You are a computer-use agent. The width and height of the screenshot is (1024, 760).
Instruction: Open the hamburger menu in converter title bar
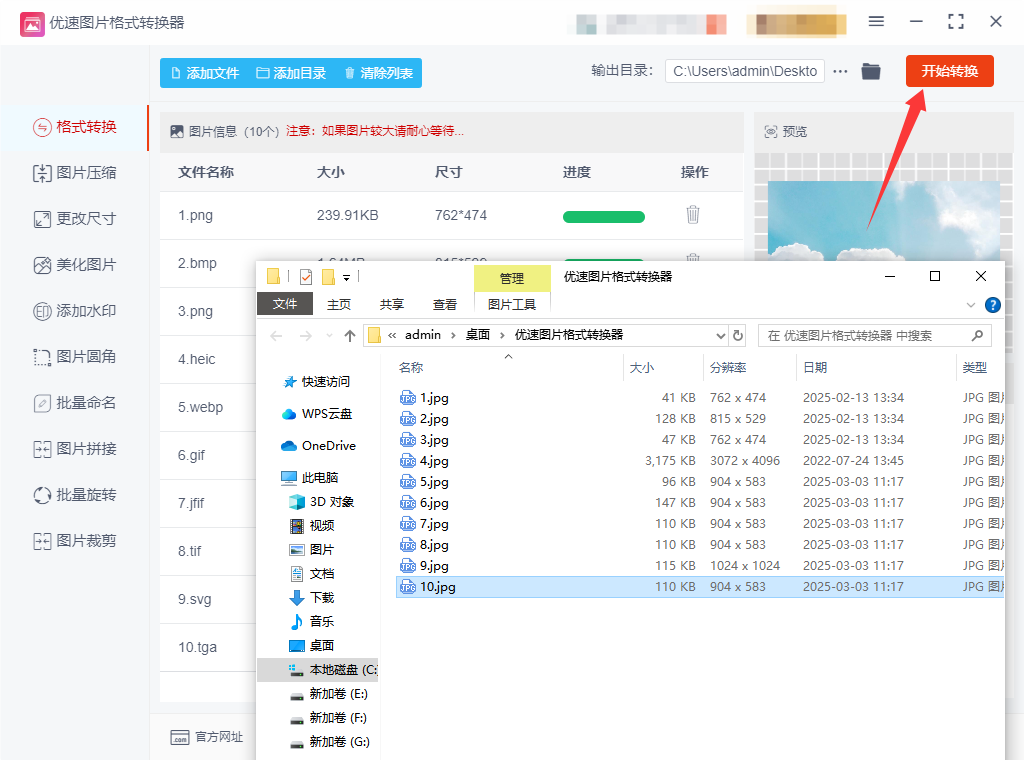click(876, 22)
